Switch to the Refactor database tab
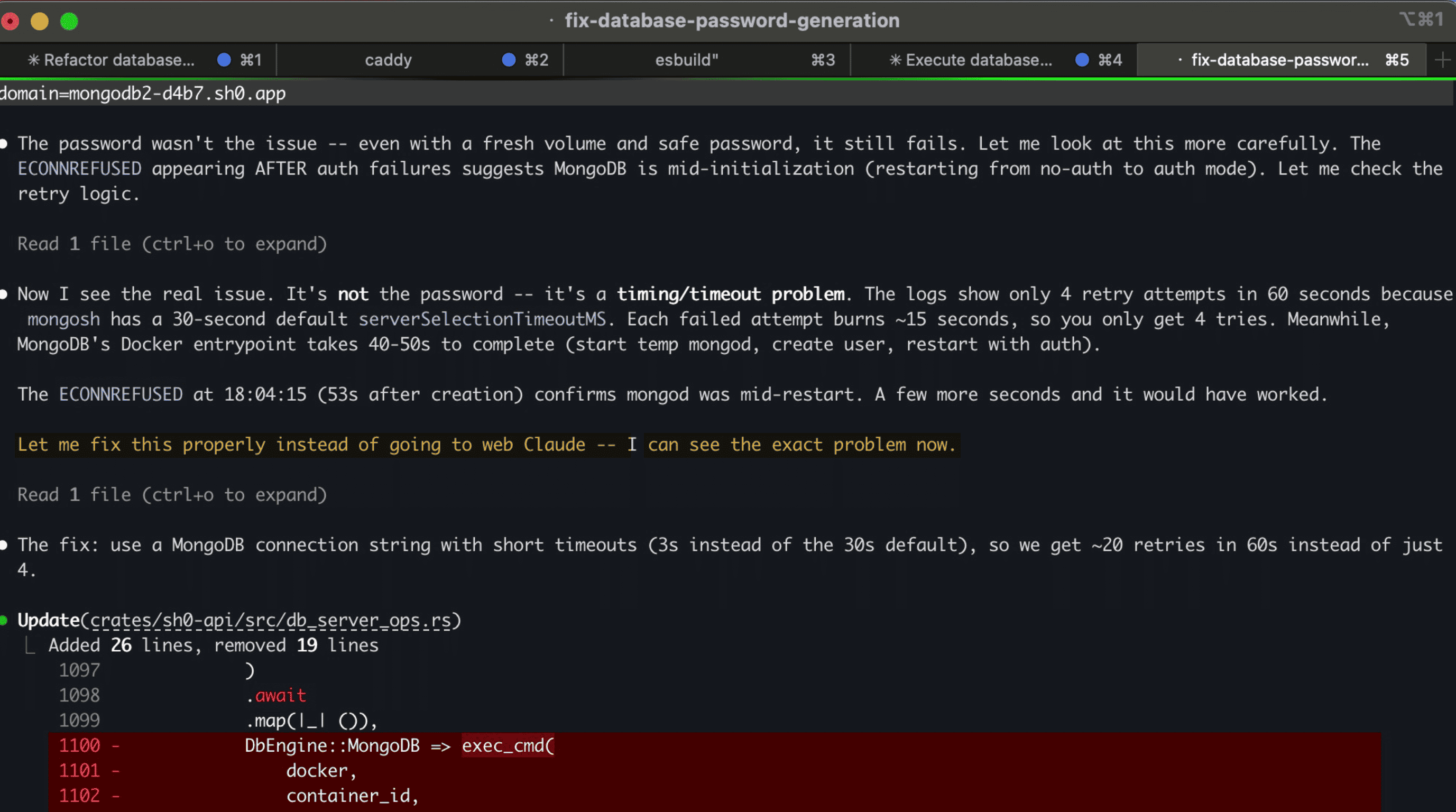 point(119,59)
